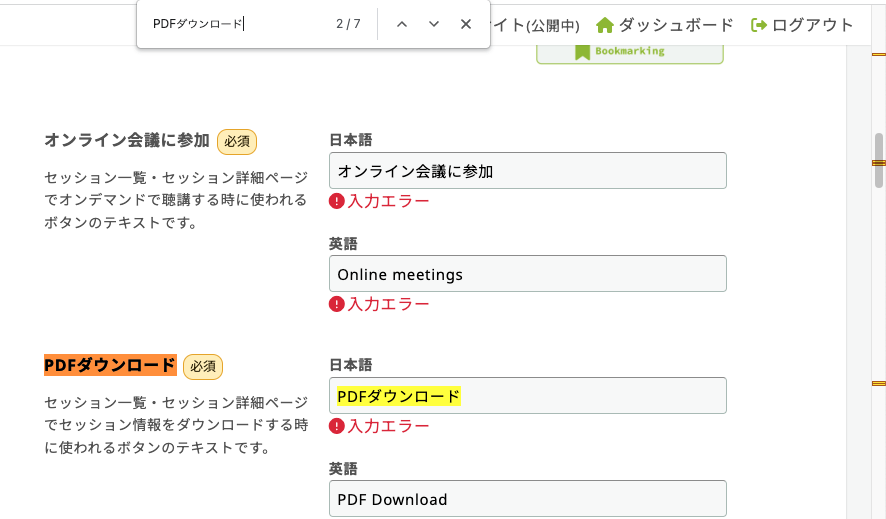The height and width of the screenshot is (519, 886).
Task: Click 入力エラー below Japanese PDFダウンロード field
Action: [389, 426]
